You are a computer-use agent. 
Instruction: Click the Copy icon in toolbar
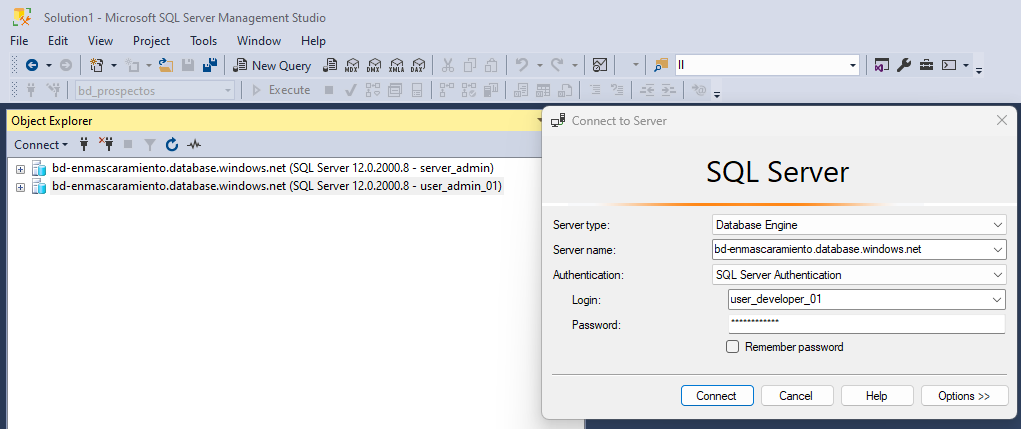coord(470,65)
